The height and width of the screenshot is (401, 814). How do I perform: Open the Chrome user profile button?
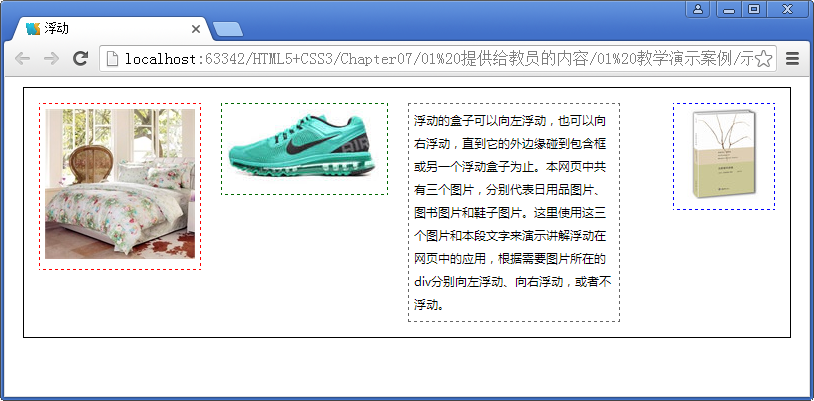point(698,9)
